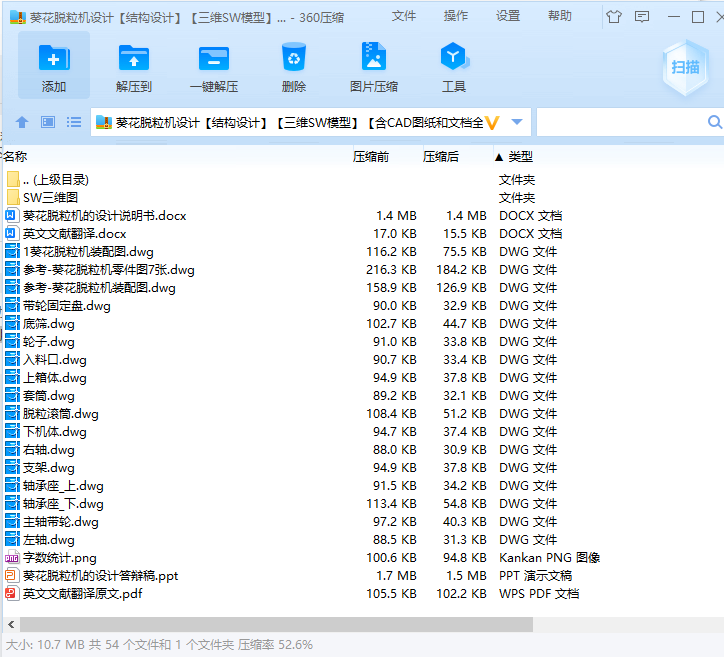Sort by the 名称 column header
The height and width of the screenshot is (657, 724).
tap(15, 157)
